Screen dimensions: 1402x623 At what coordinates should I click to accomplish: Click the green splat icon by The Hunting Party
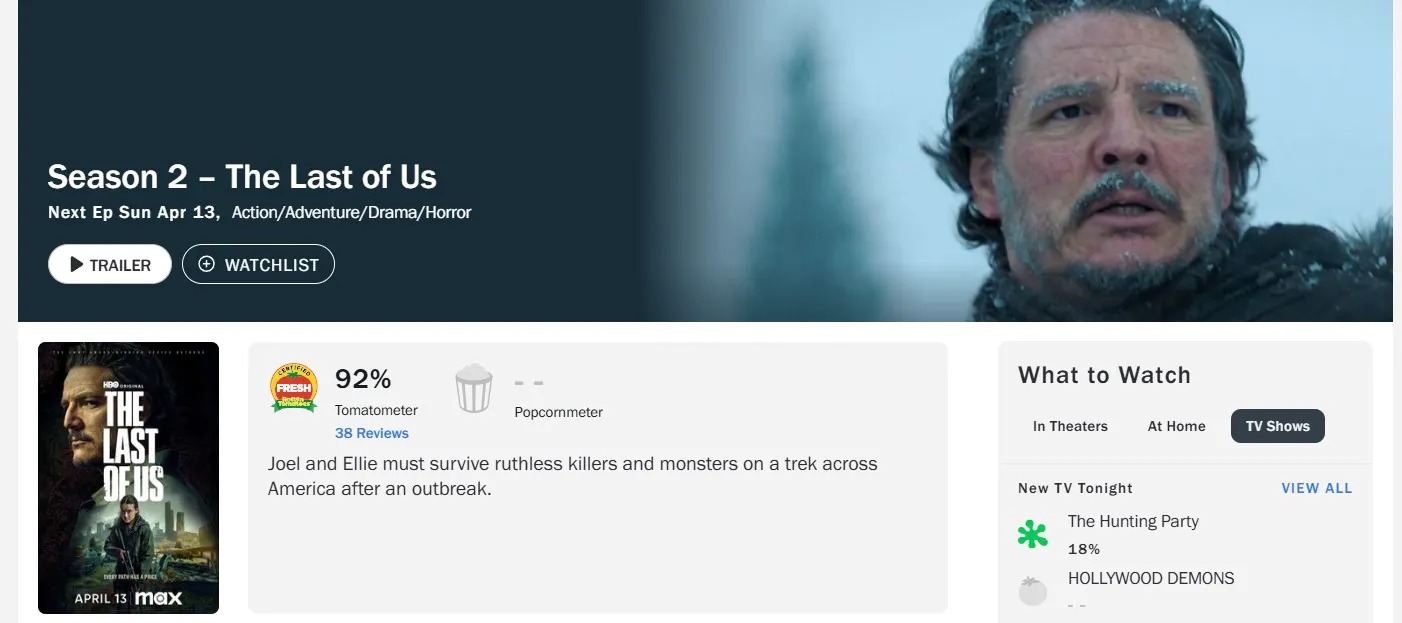click(x=1033, y=534)
